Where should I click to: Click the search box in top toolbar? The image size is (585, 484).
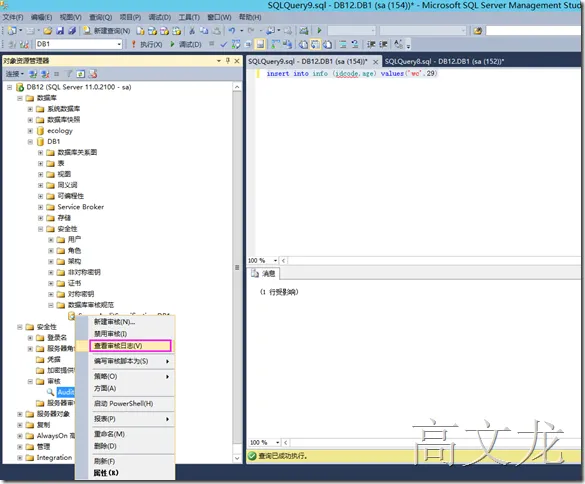pyautogui.click(x=534, y=31)
